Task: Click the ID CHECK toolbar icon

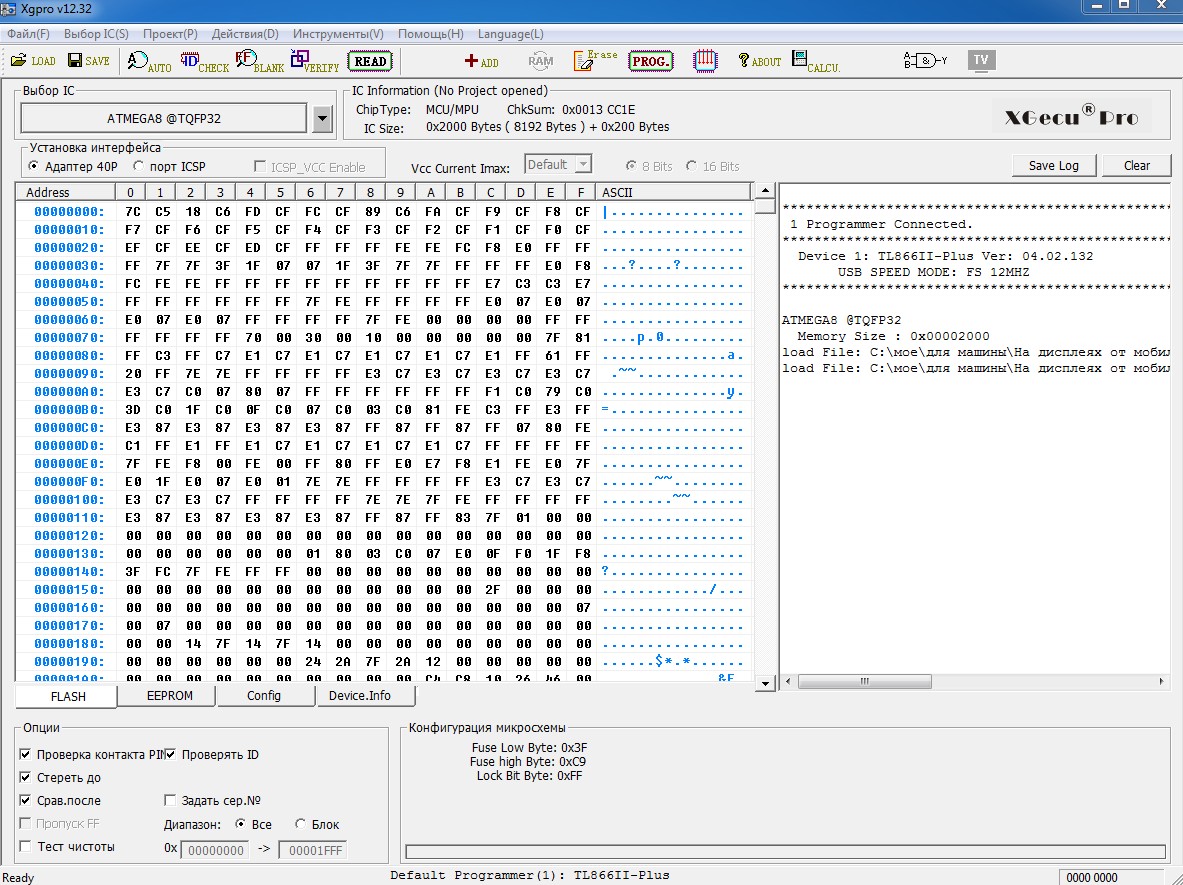Action: click(204, 62)
